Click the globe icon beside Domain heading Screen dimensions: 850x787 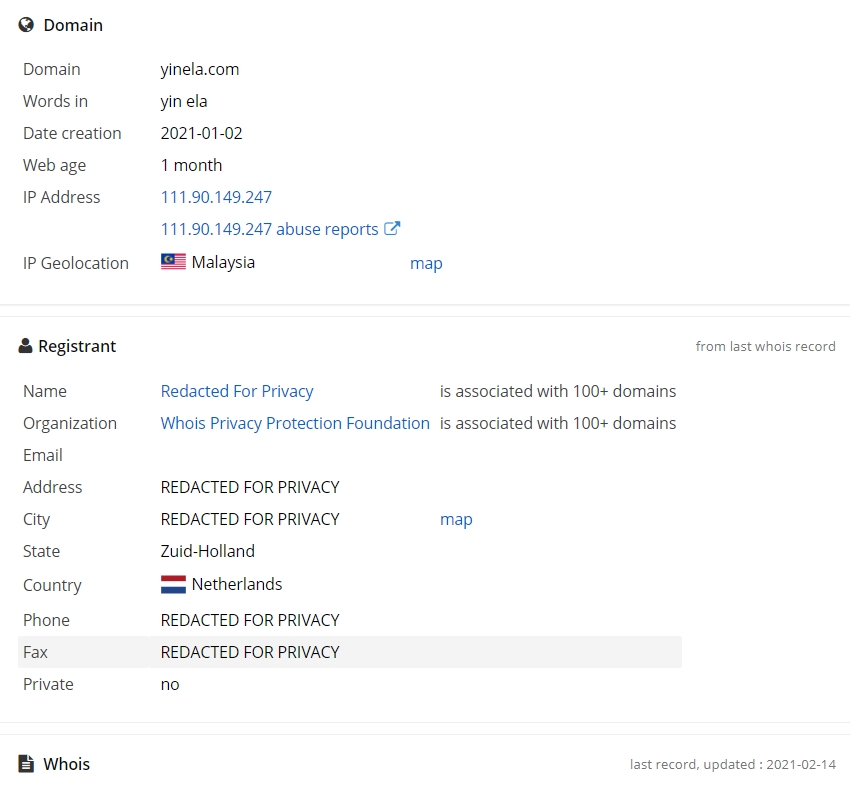26,25
